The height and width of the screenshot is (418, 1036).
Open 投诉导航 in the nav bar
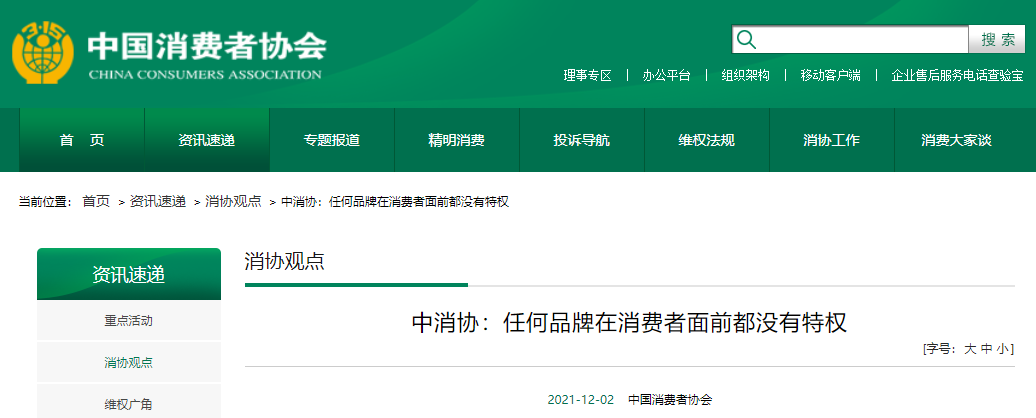[582, 140]
